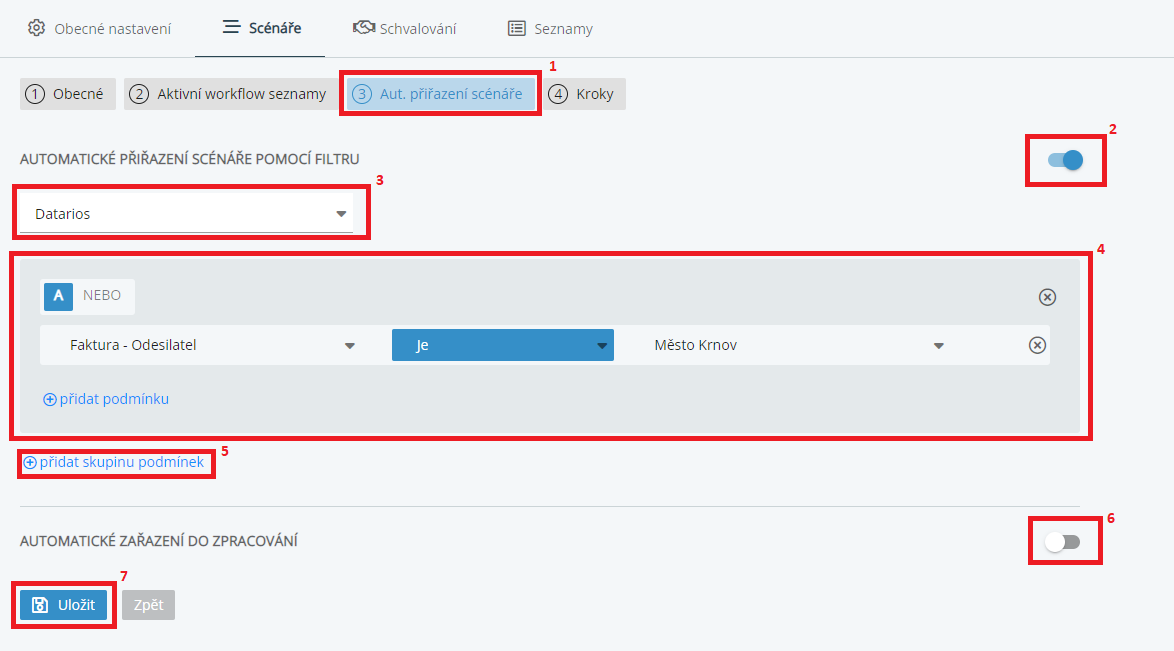The image size is (1174, 651).
Task: Toggle the NEBO group operator
Action: (x=102, y=296)
